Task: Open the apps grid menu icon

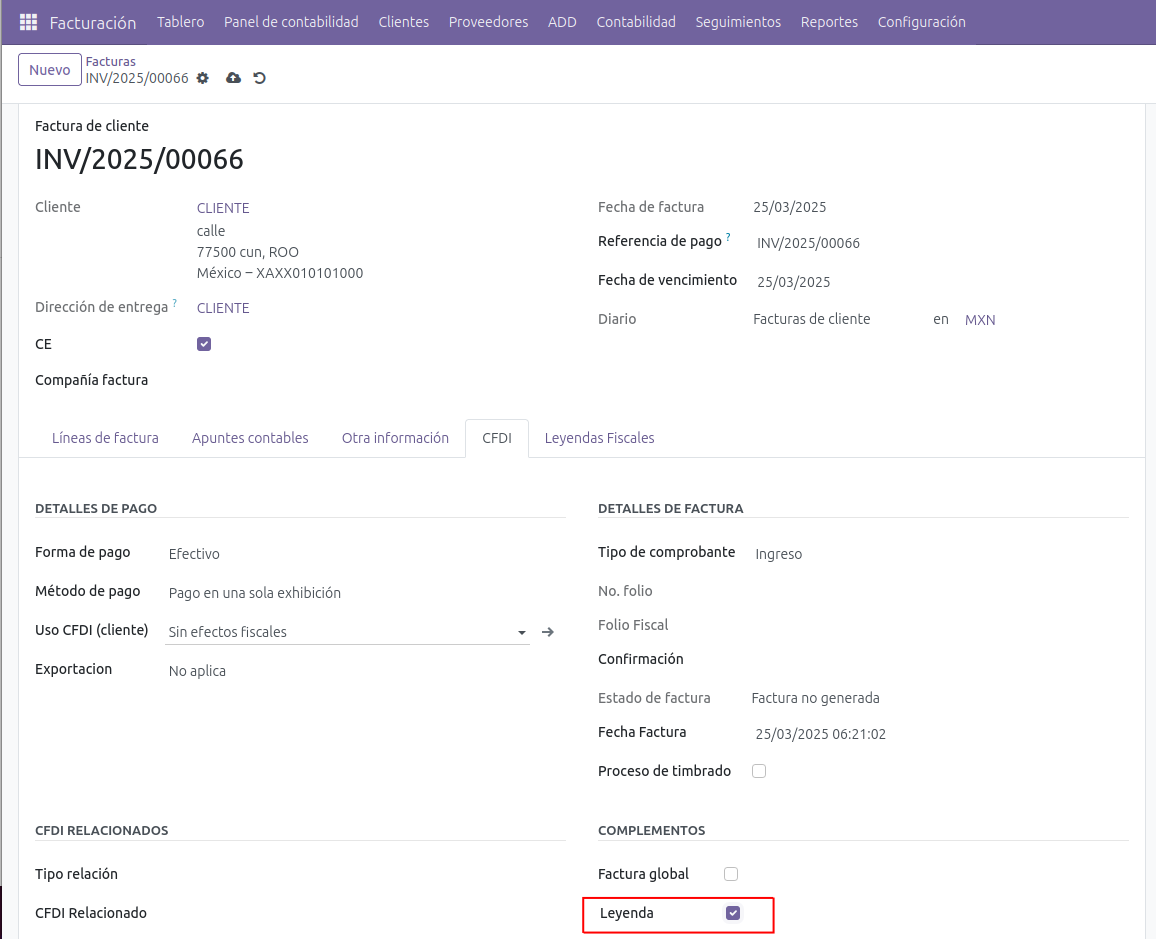Action: pos(28,22)
